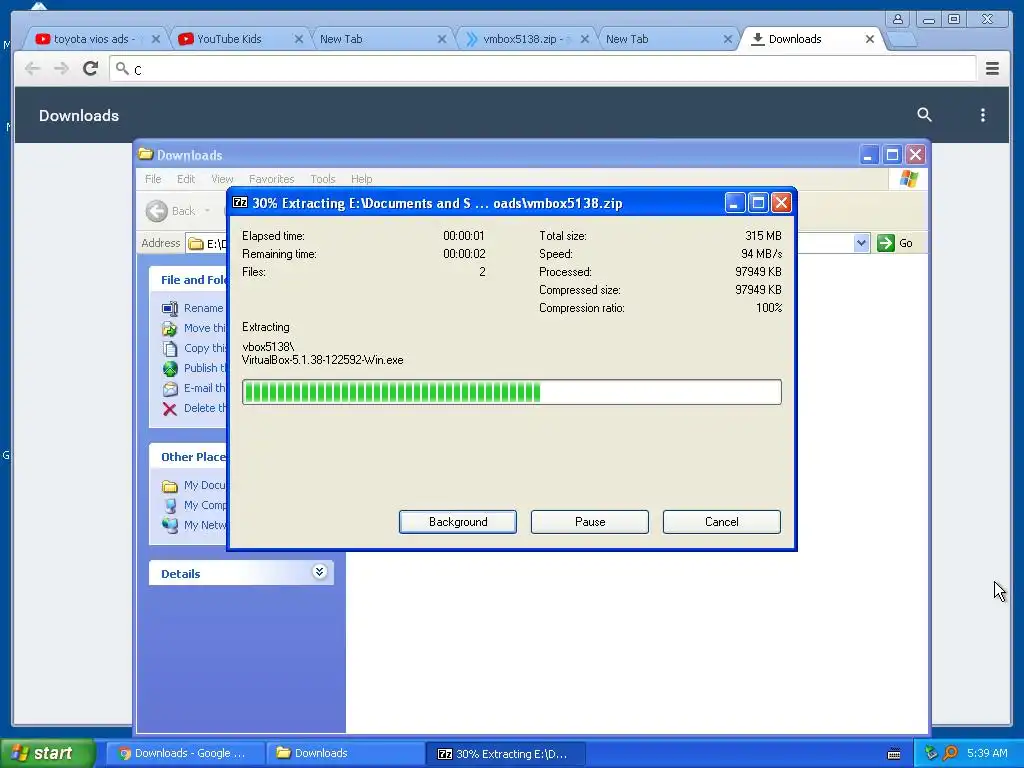The height and width of the screenshot is (768, 1024).
Task: Open the Chrome user profile button
Action: pyautogui.click(x=898, y=19)
